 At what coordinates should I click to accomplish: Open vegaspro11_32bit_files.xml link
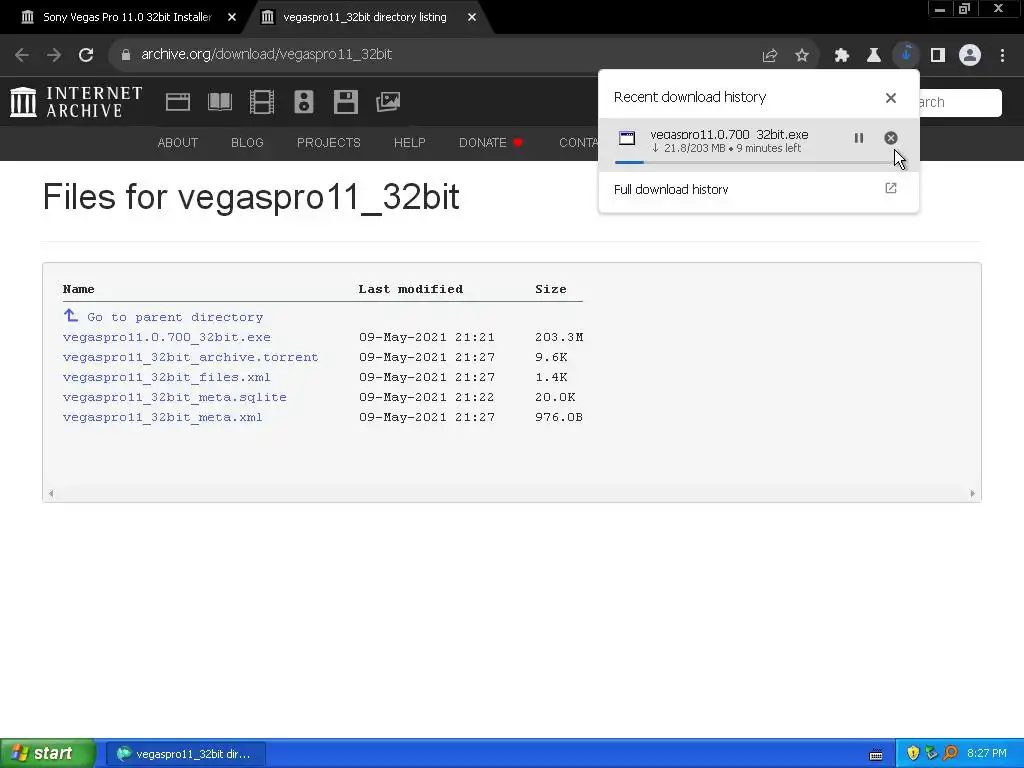167,377
